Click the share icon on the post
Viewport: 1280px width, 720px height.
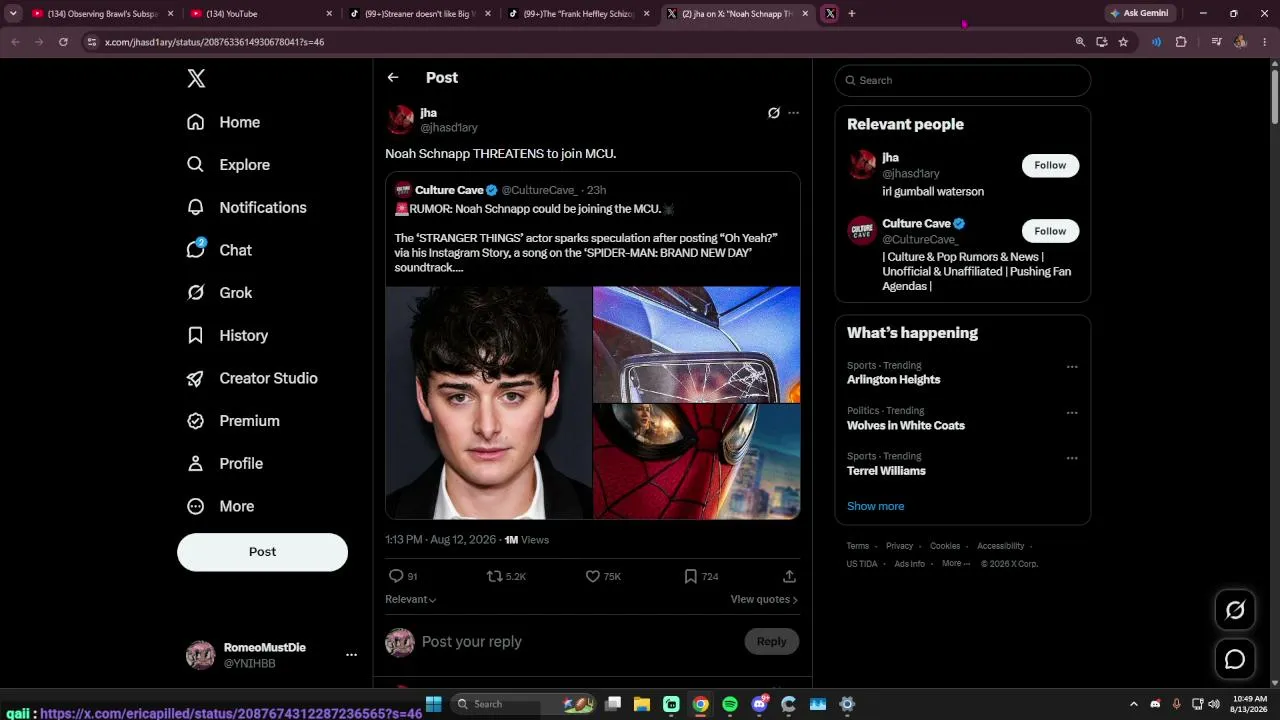pos(789,576)
